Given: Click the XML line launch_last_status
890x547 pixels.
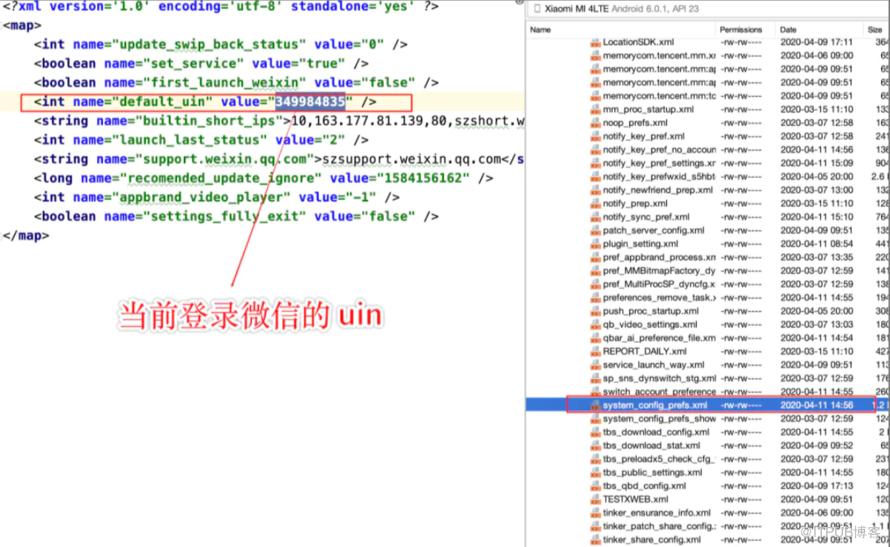Looking at the screenshot, I should click(x=201, y=140).
